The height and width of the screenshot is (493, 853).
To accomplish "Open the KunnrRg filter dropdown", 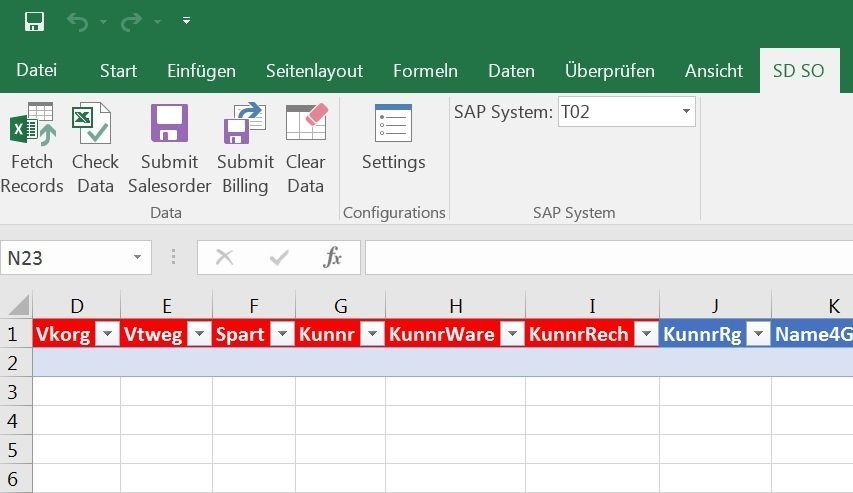I will pos(758,334).
